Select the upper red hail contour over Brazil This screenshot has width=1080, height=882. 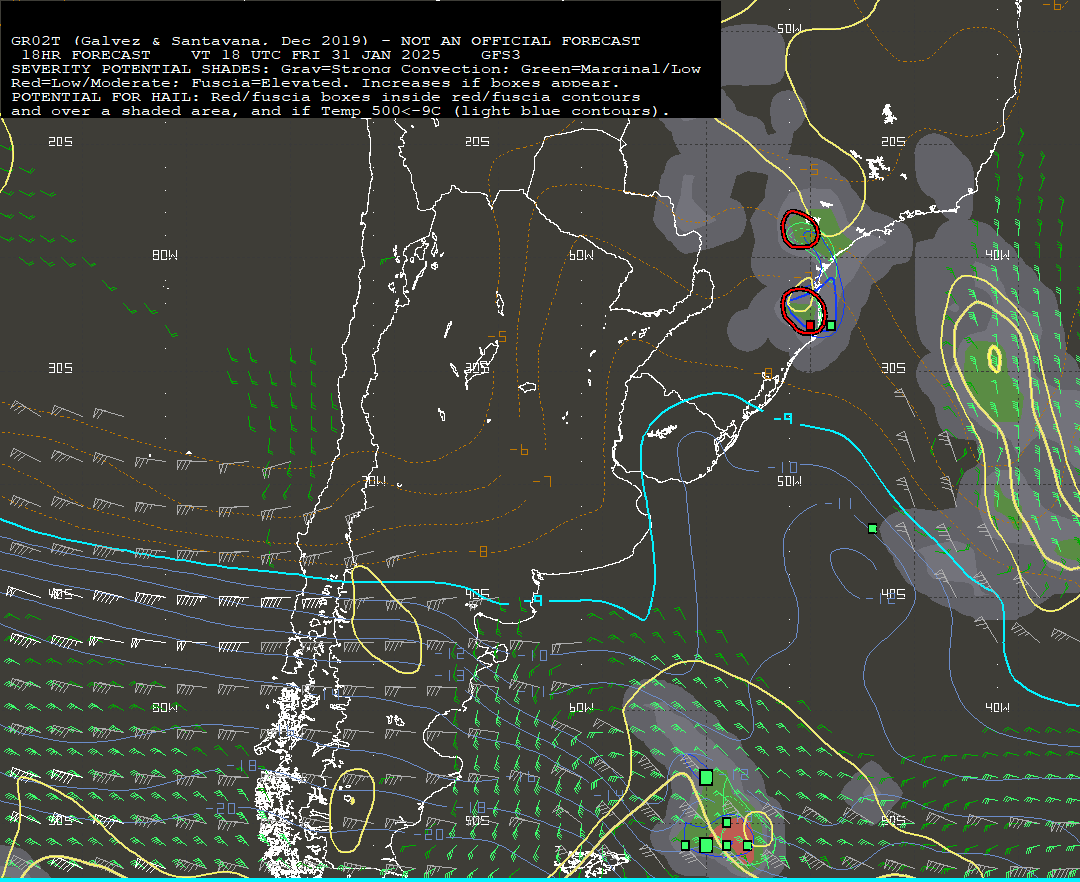click(800, 229)
